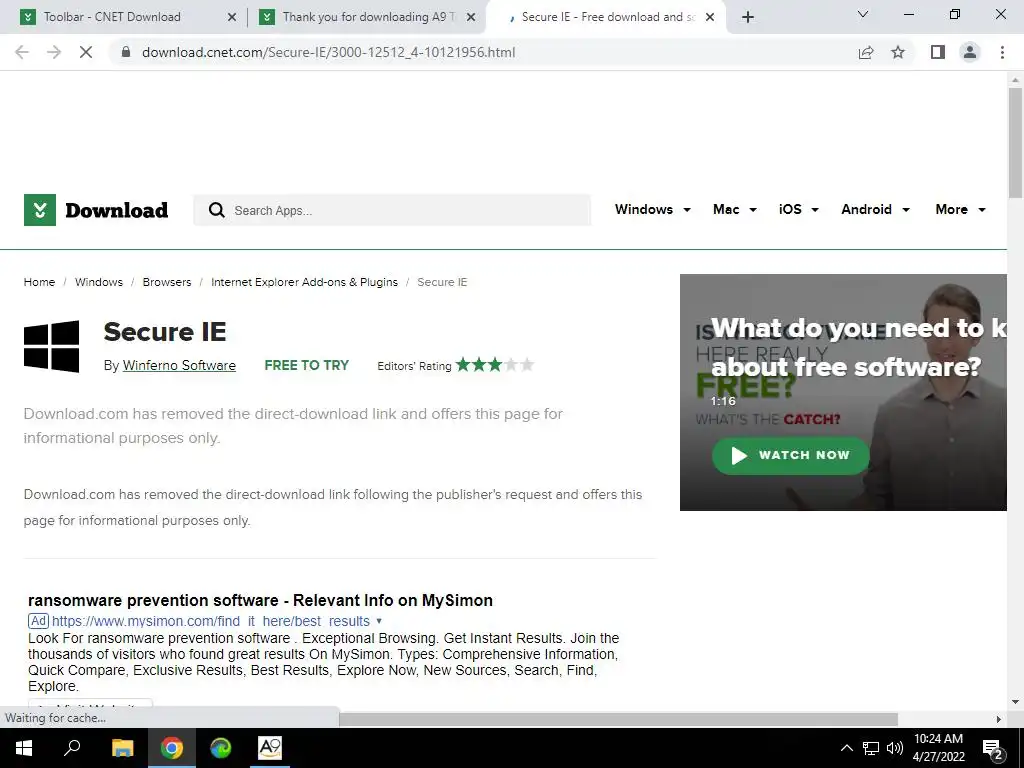Viewport: 1024px width, 768px height.
Task: Click the Editors' Rating stars
Action: point(495,364)
